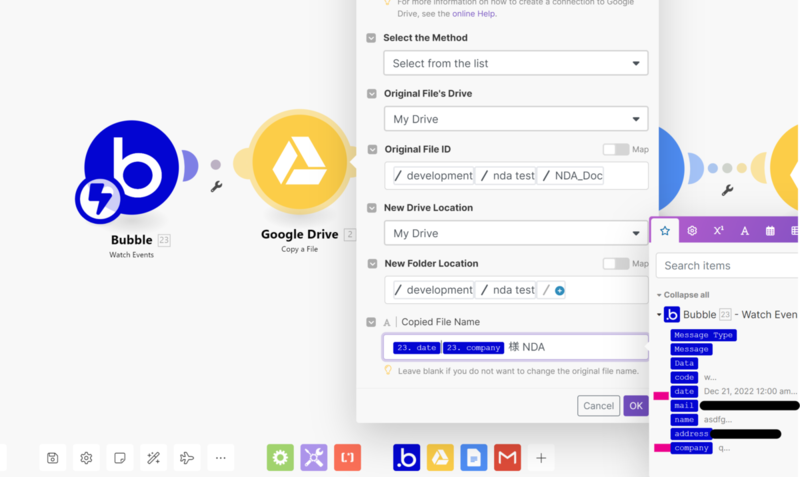Click the airplane explain flow icon
The width and height of the screenshot is (800, 477).
[187, 458]
